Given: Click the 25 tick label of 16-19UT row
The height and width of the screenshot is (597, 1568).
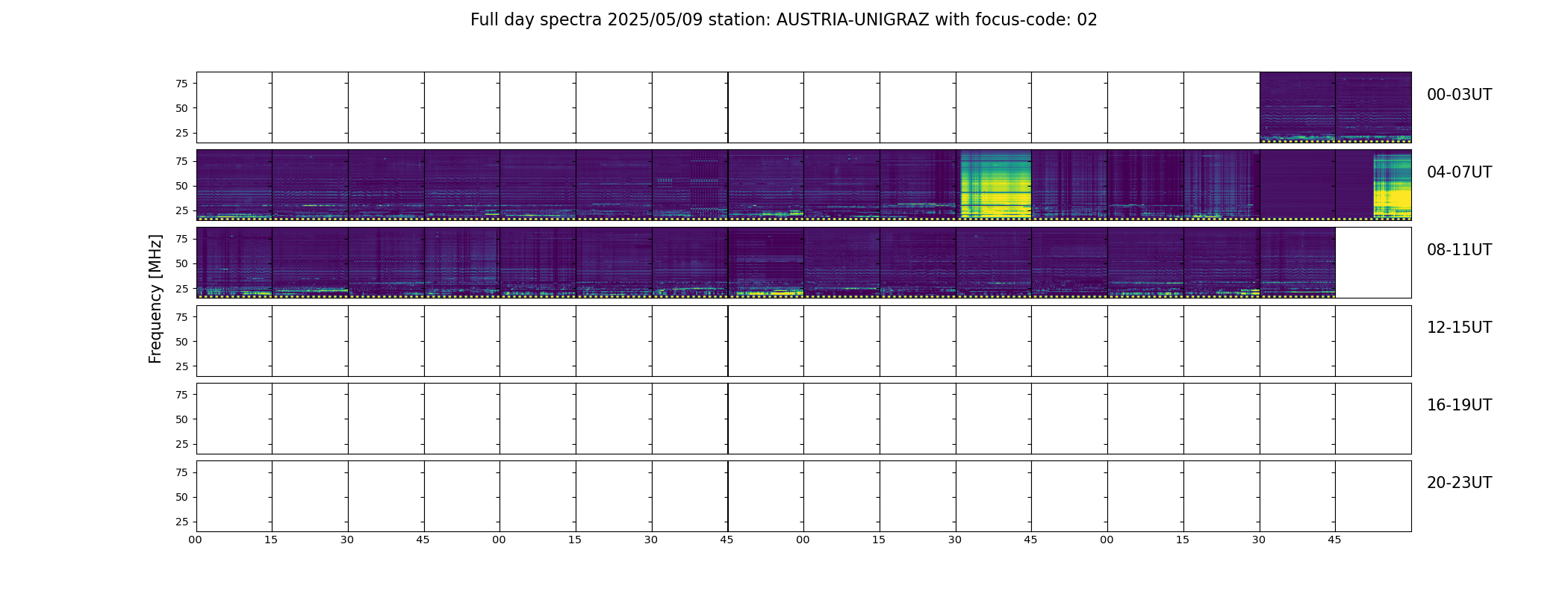Looking at the screenshot, I should pos(181,444).
